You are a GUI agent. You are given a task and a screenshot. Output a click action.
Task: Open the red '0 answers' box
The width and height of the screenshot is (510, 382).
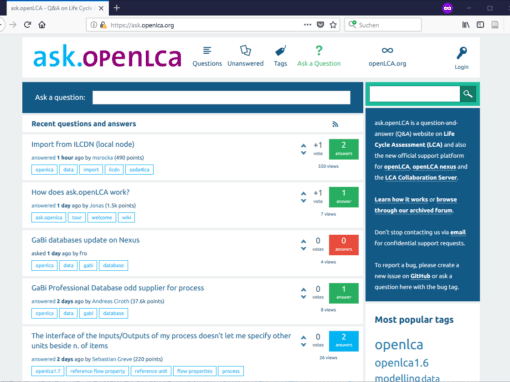point(344,245)
